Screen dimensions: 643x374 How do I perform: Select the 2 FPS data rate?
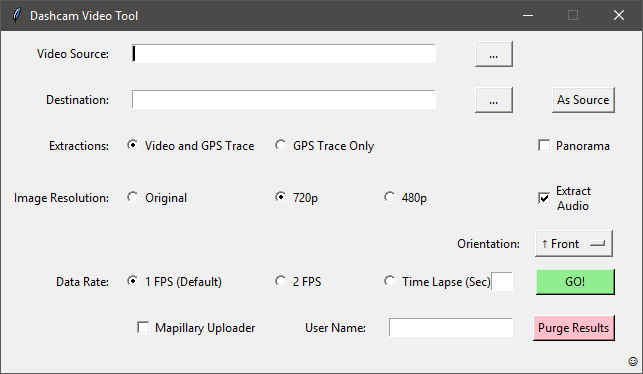click(x=280, y=281)
